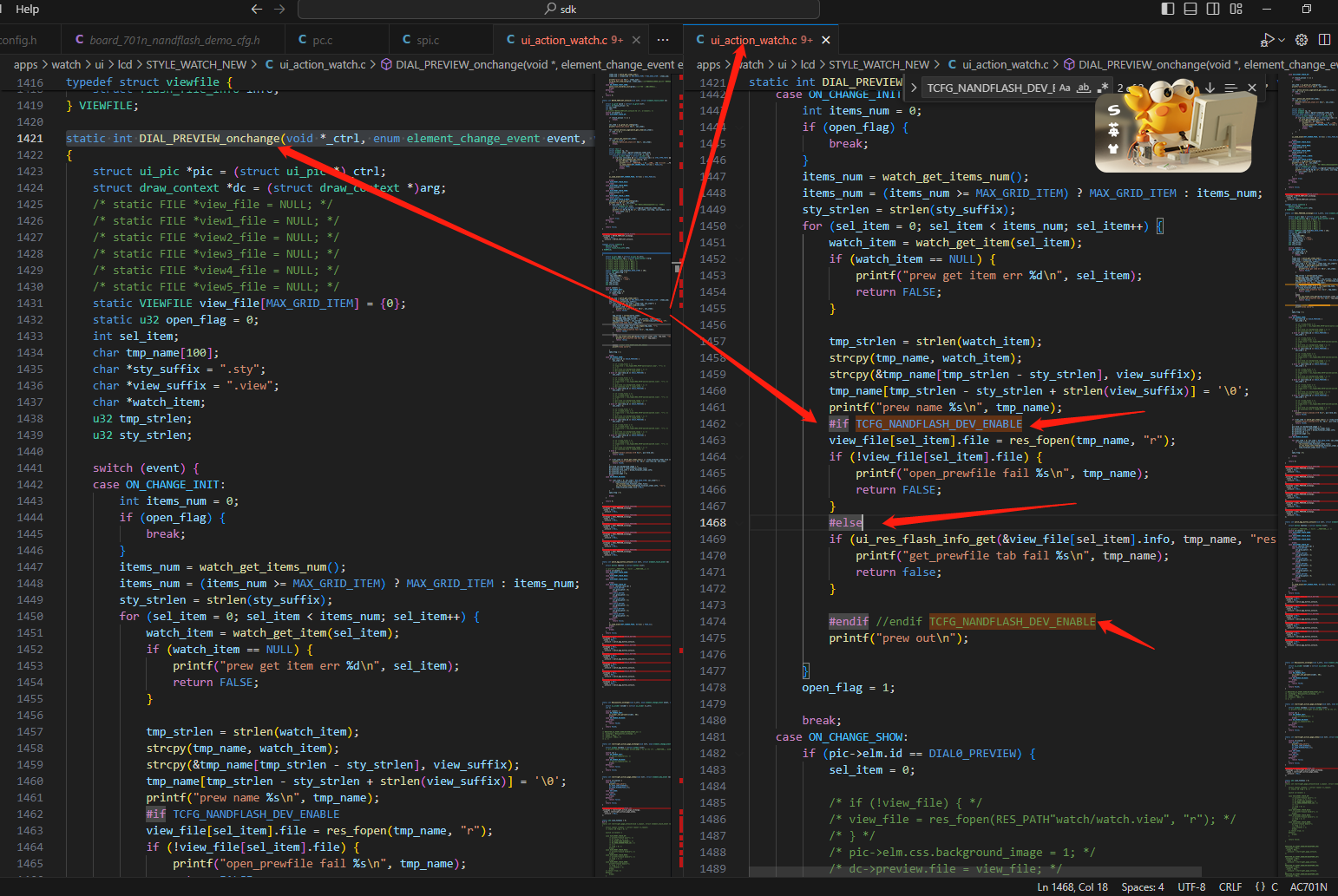Select the watch folder in the left breadcrumb
1338x896 pixels.
[66, 64]
